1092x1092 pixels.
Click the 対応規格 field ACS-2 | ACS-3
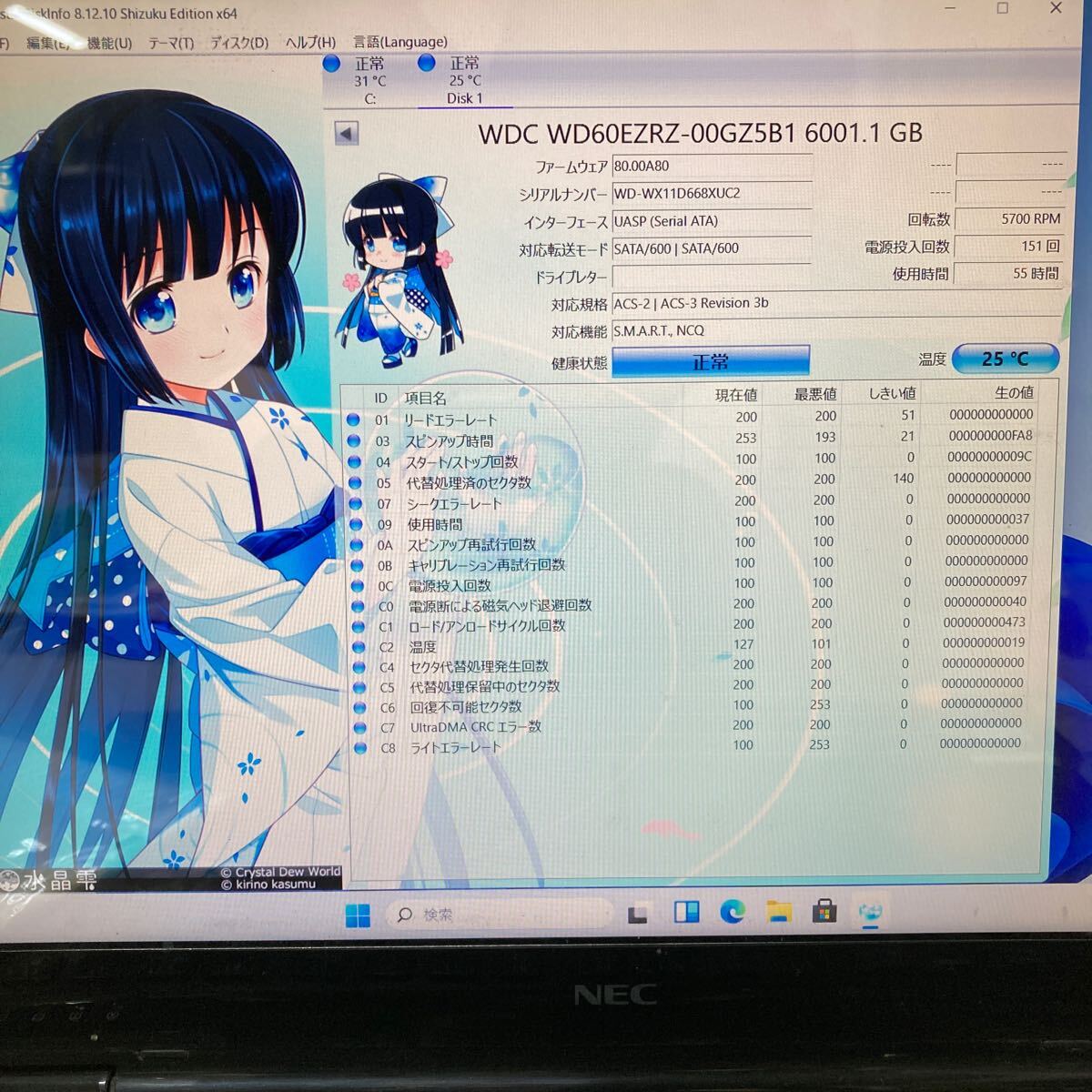click(837, 303)
